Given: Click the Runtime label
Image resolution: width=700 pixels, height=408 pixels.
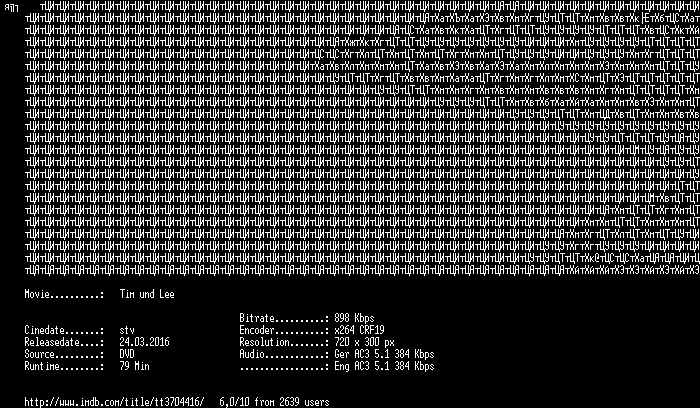Looking at the screenshot, I should tap(64, 366).
